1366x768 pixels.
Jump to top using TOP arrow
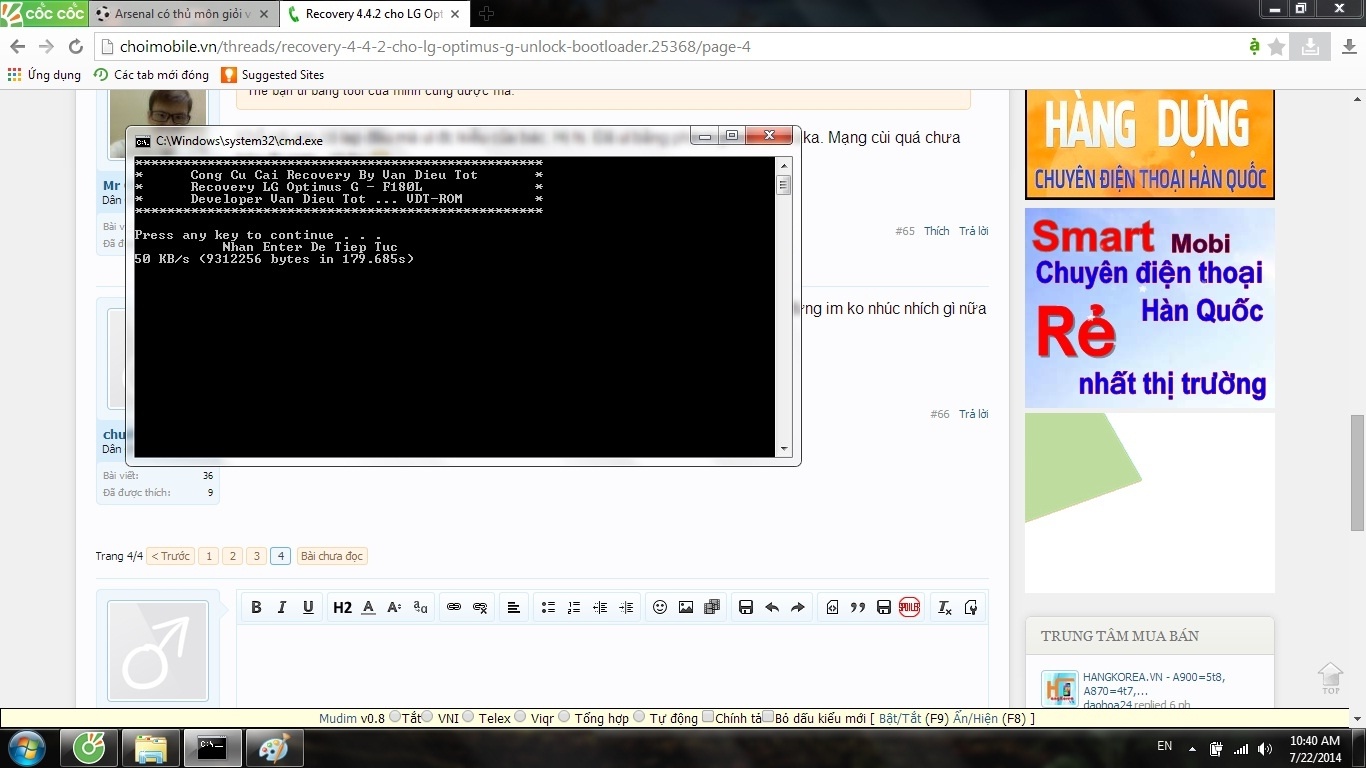(1330, 678)
